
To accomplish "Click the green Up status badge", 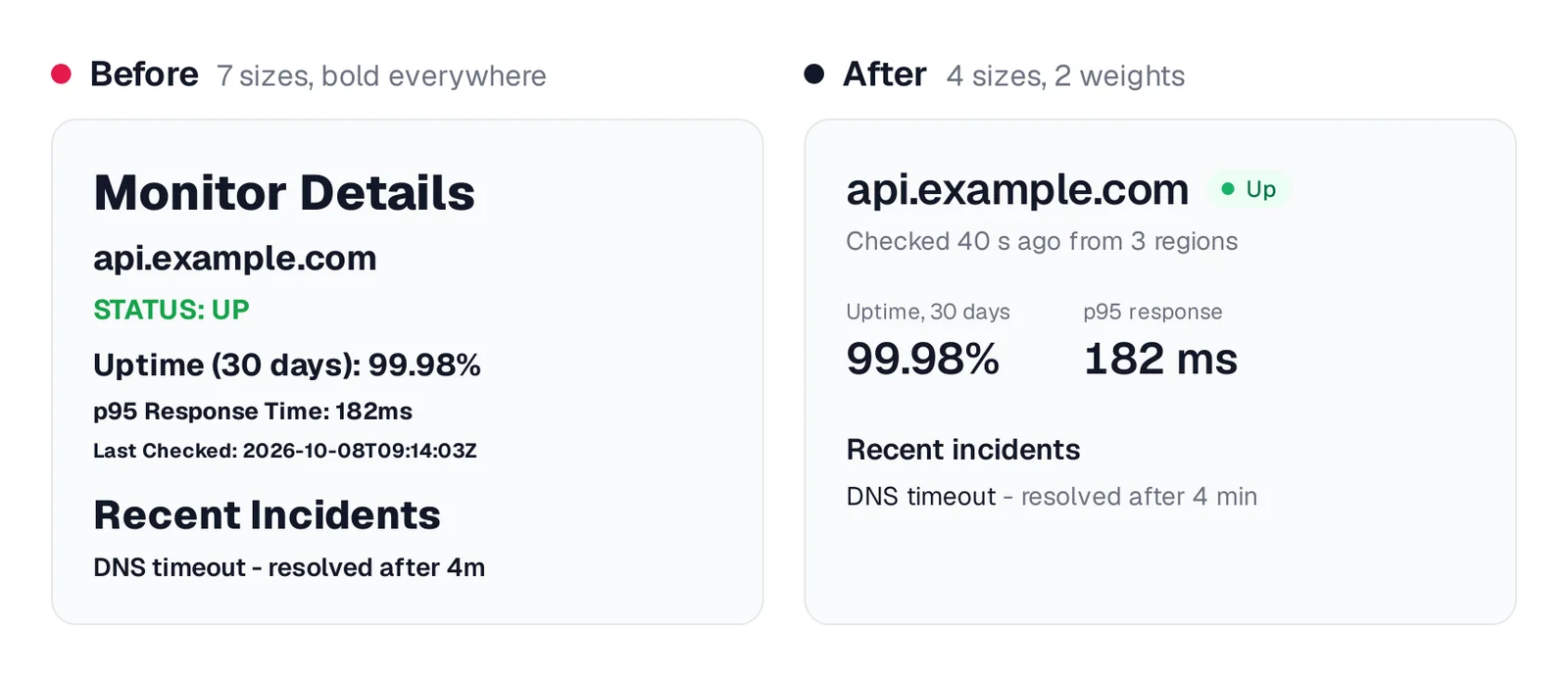I will point(1249,189).
